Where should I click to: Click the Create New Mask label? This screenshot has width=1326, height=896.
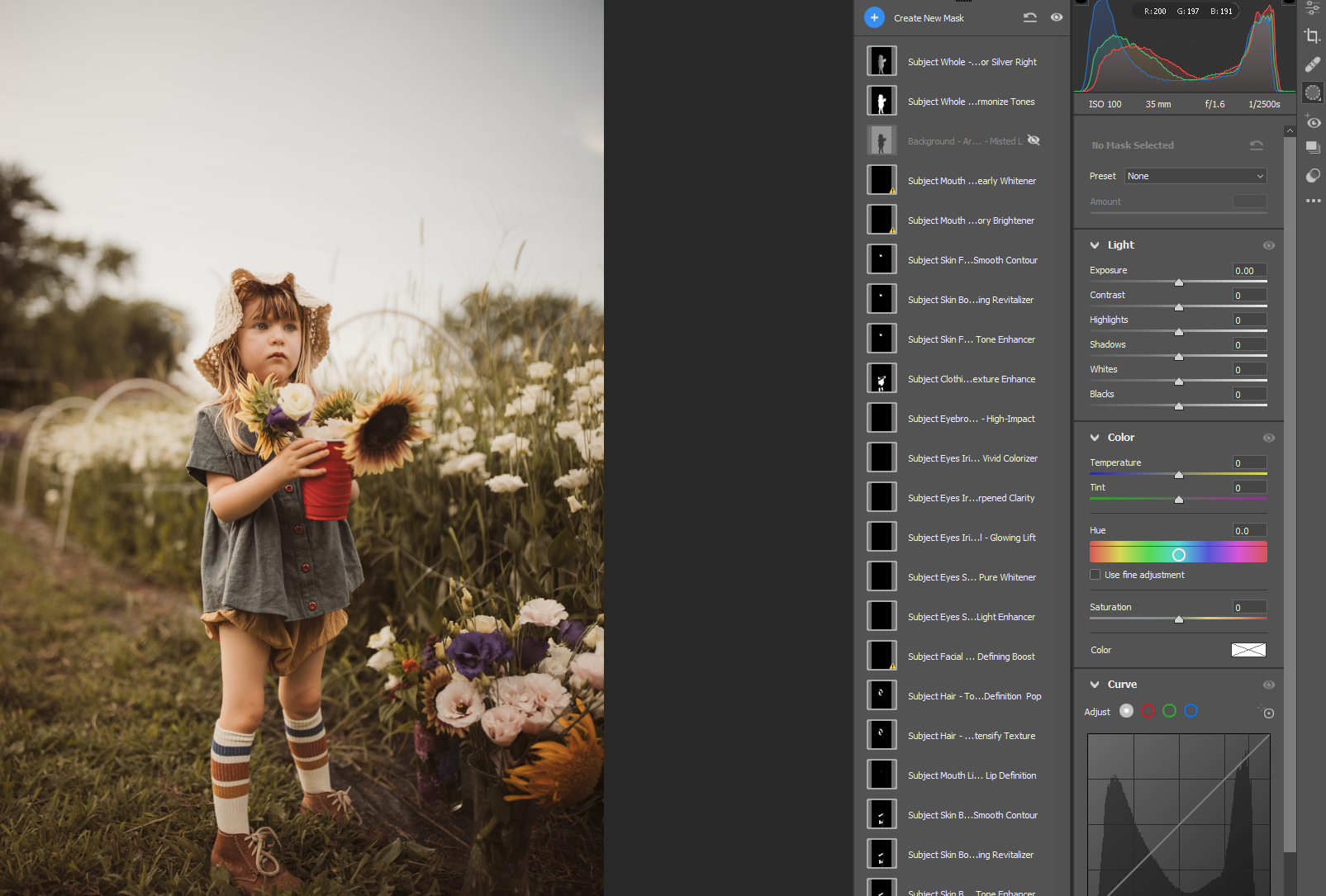click(929, 18)
